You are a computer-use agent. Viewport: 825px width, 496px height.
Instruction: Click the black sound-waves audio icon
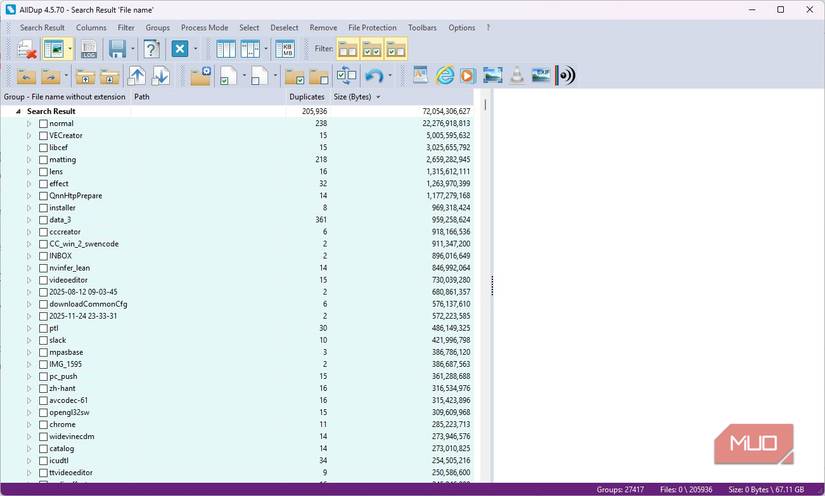pos(566,76)
